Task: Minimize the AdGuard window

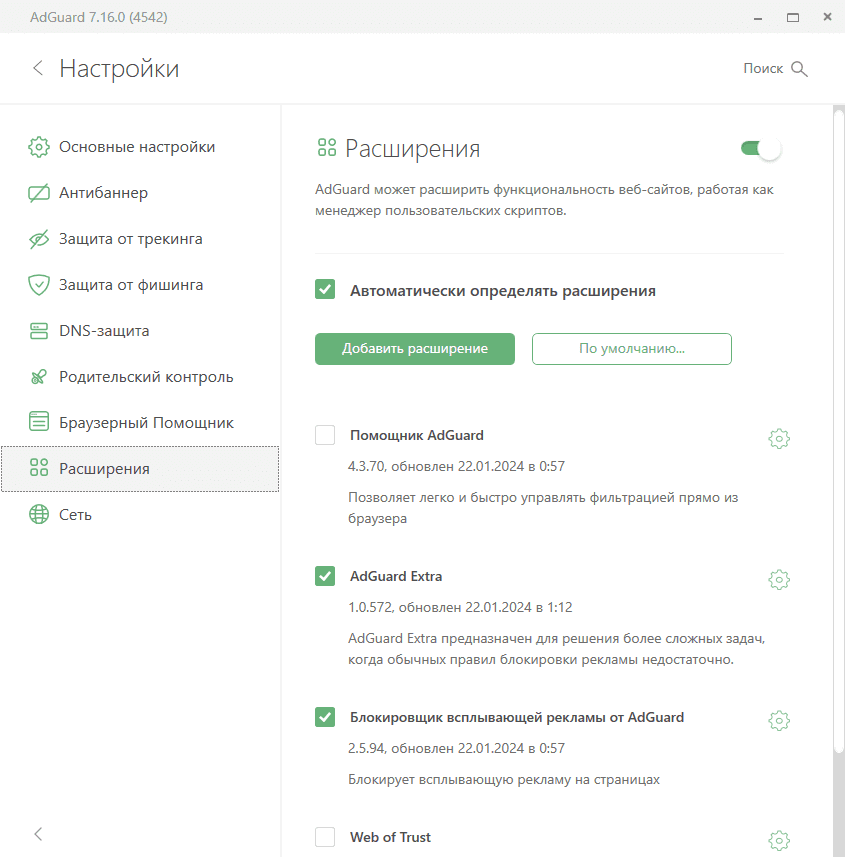Action: (x=758, y=17)
